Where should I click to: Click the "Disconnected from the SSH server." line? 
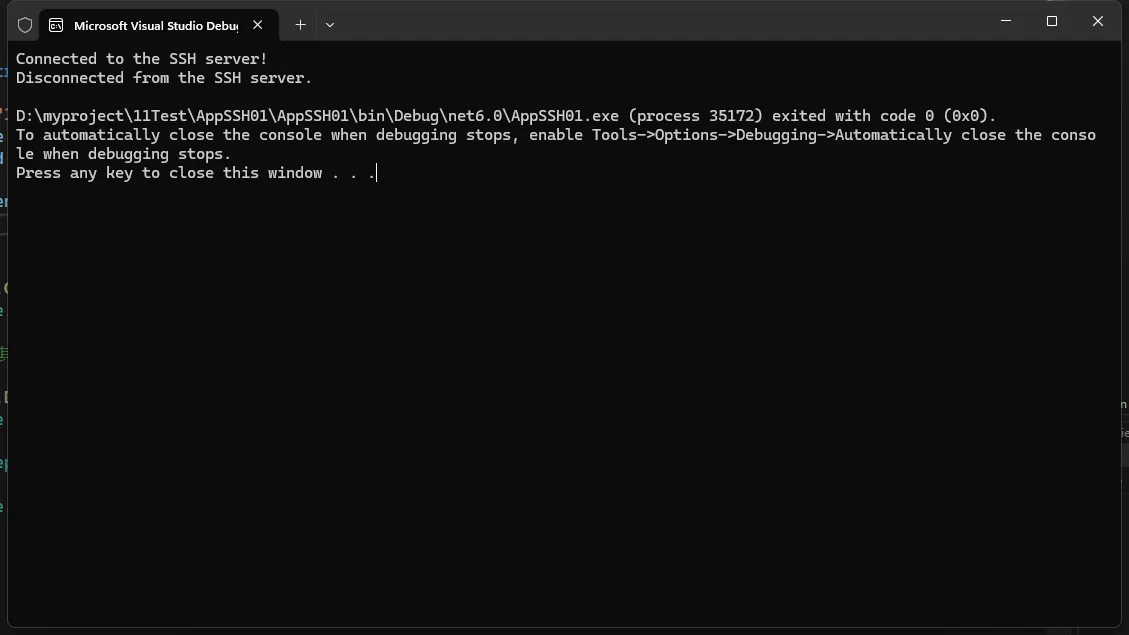164,78
